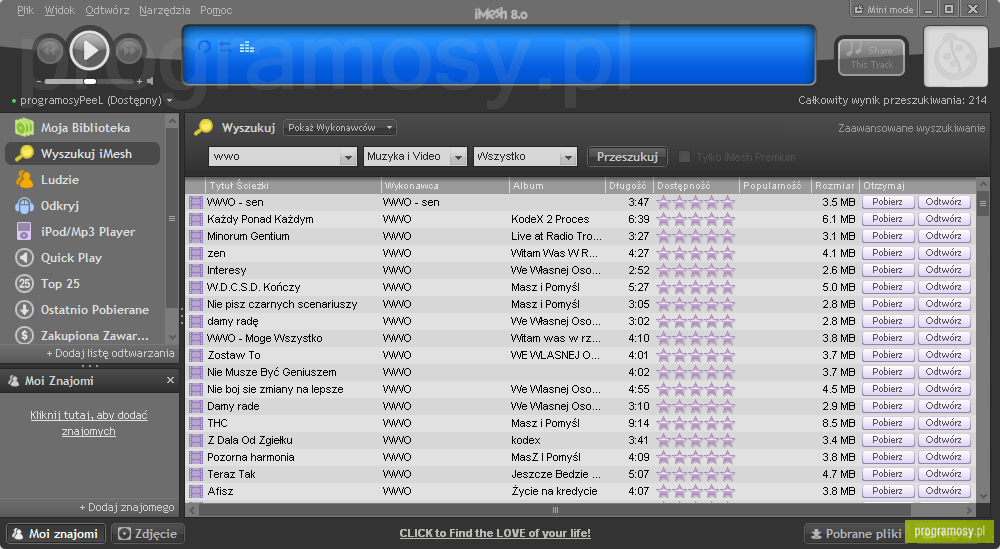Sort by the Wykonawca column
Viewport: 1000px width, 549px height.
[445, 186]
